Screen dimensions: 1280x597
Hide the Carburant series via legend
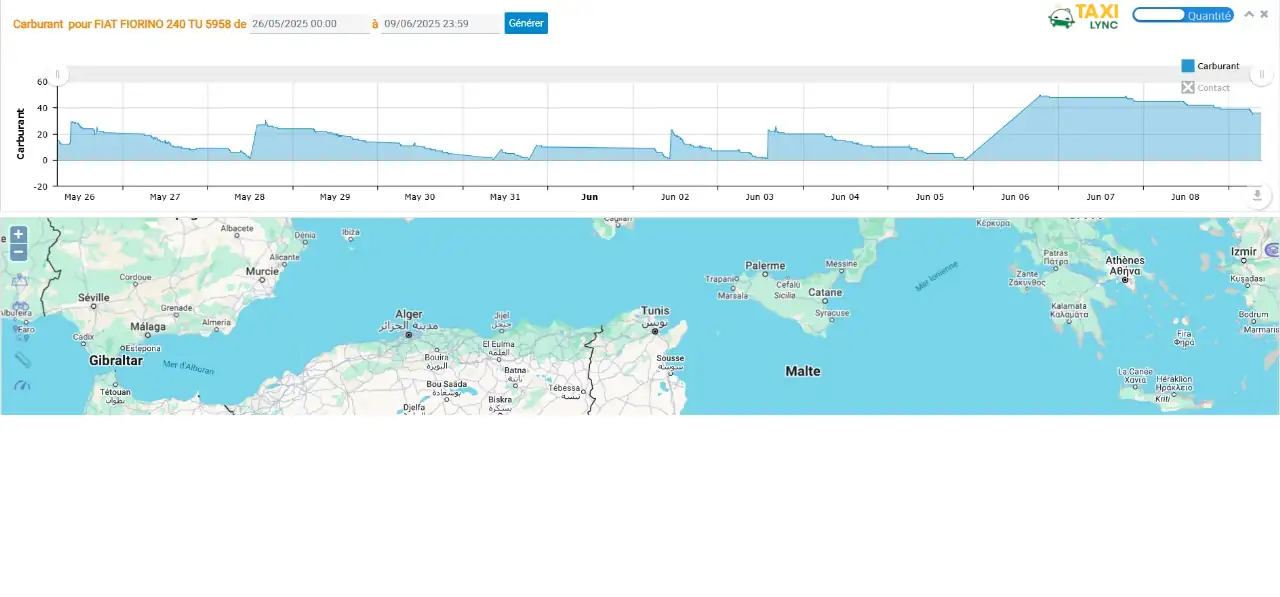click(1210, 66)
